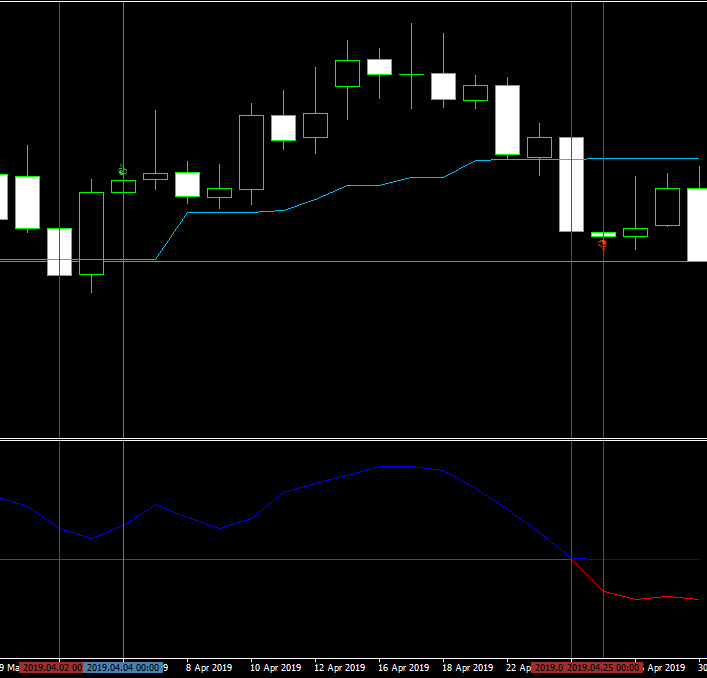The image size is (707, 678).
Task: Click the 18 Apr 2019 axis label
Action: pos(468,668)
